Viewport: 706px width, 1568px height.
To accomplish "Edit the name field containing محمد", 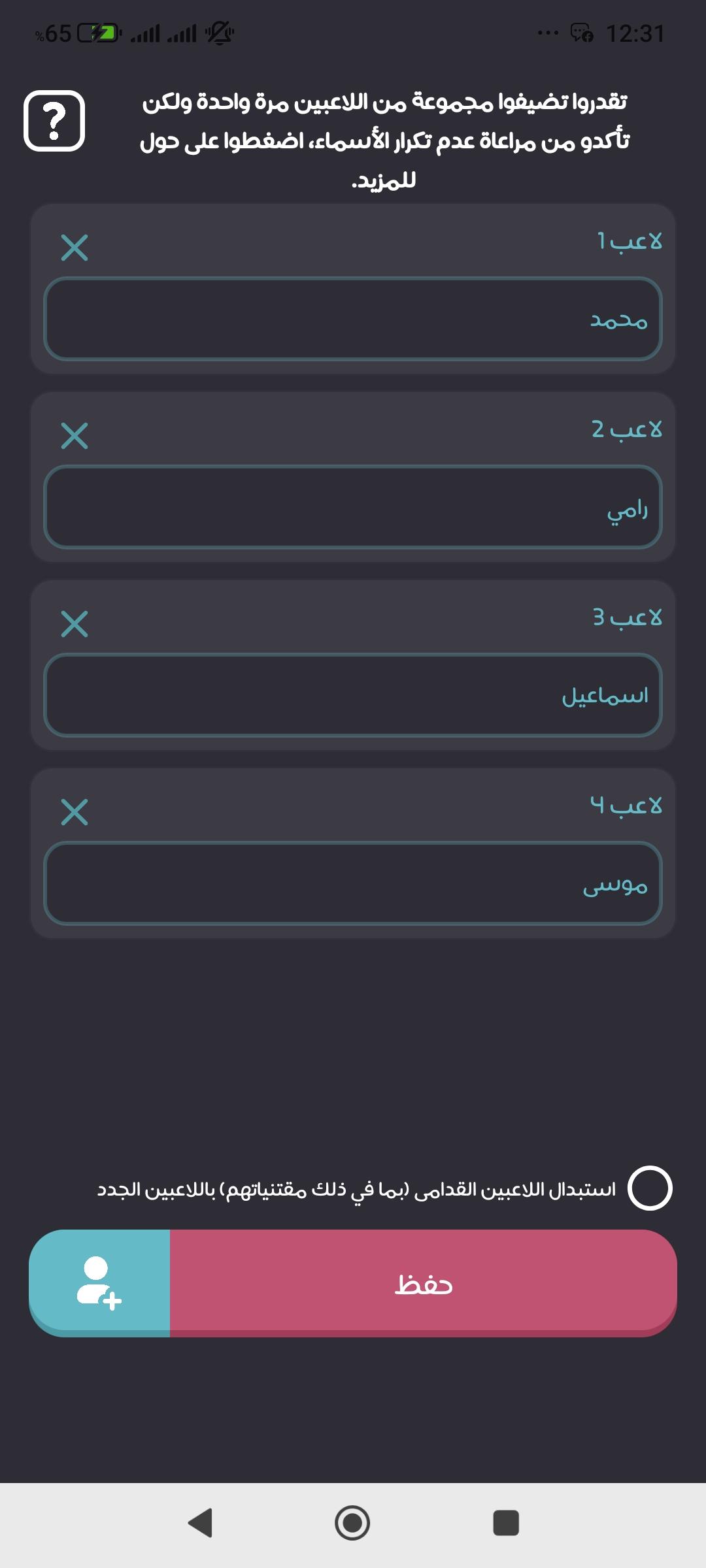I will tap(353, 319).
